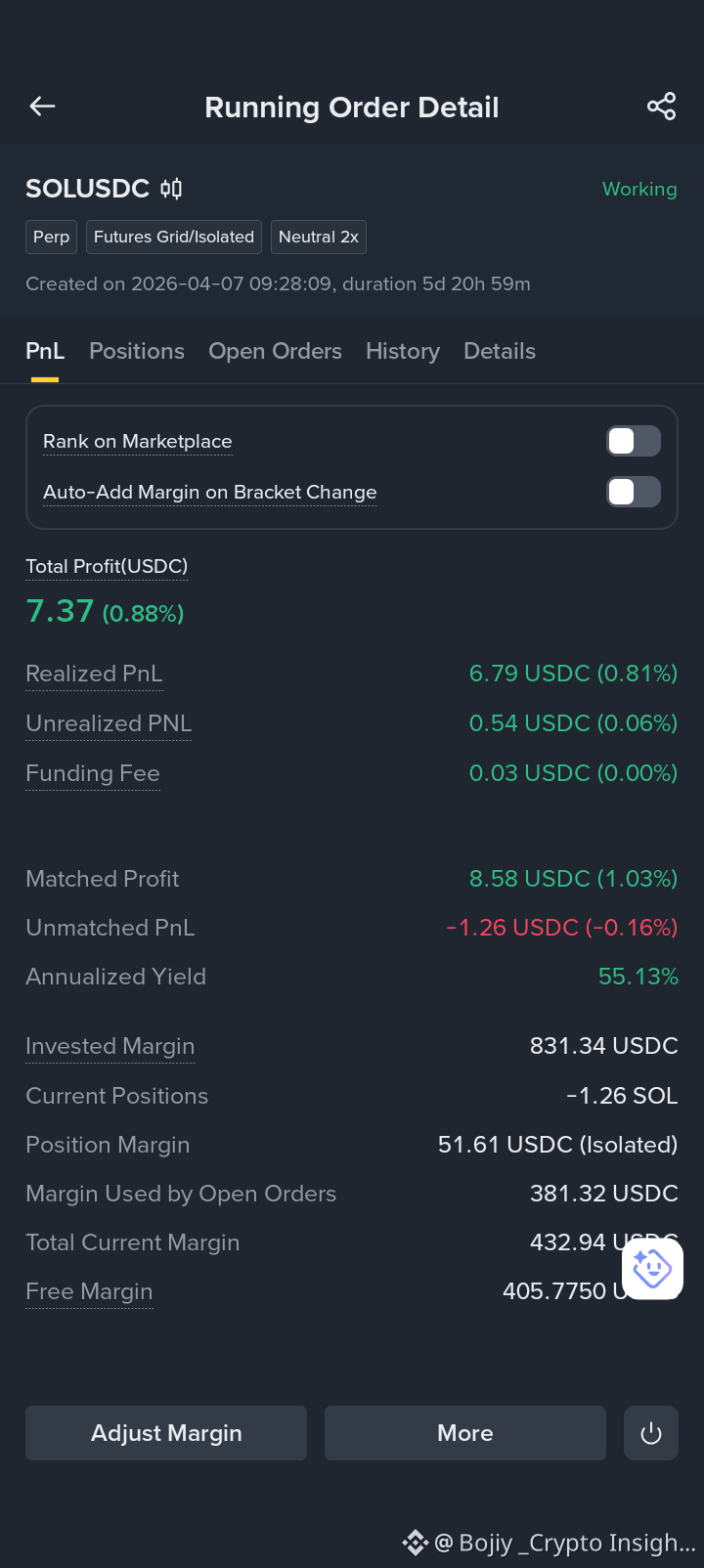Tap the Invested Margin label for info
The width and height of the screenshot is (704, 1568).
click(x=110, y=1046)
